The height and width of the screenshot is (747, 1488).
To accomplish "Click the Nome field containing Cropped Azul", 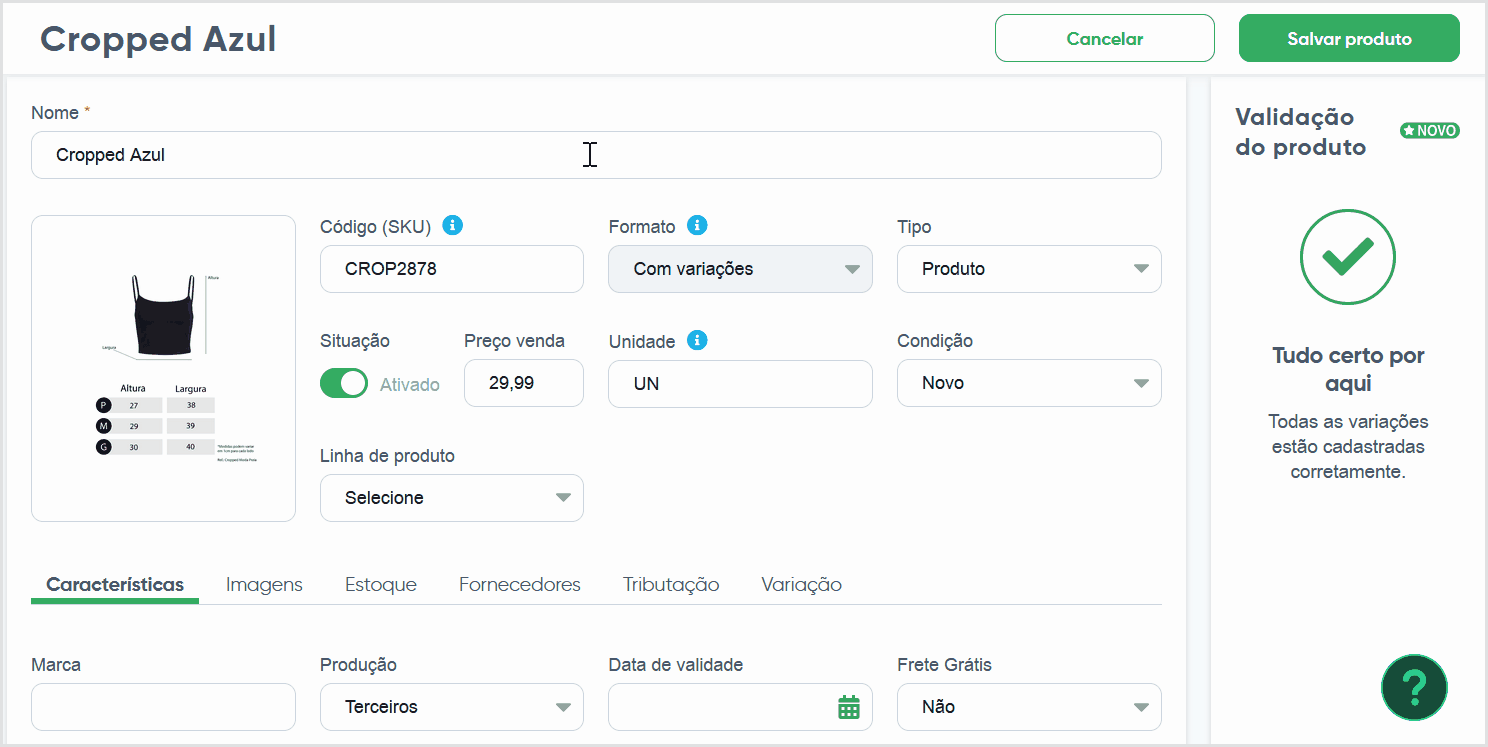I will pos(596,155).
